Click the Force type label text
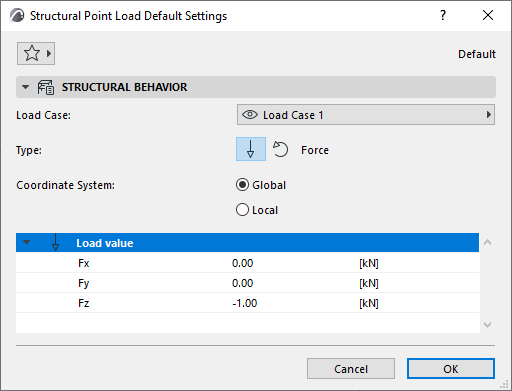The image size is (512, 391). [x=315, y=150]
